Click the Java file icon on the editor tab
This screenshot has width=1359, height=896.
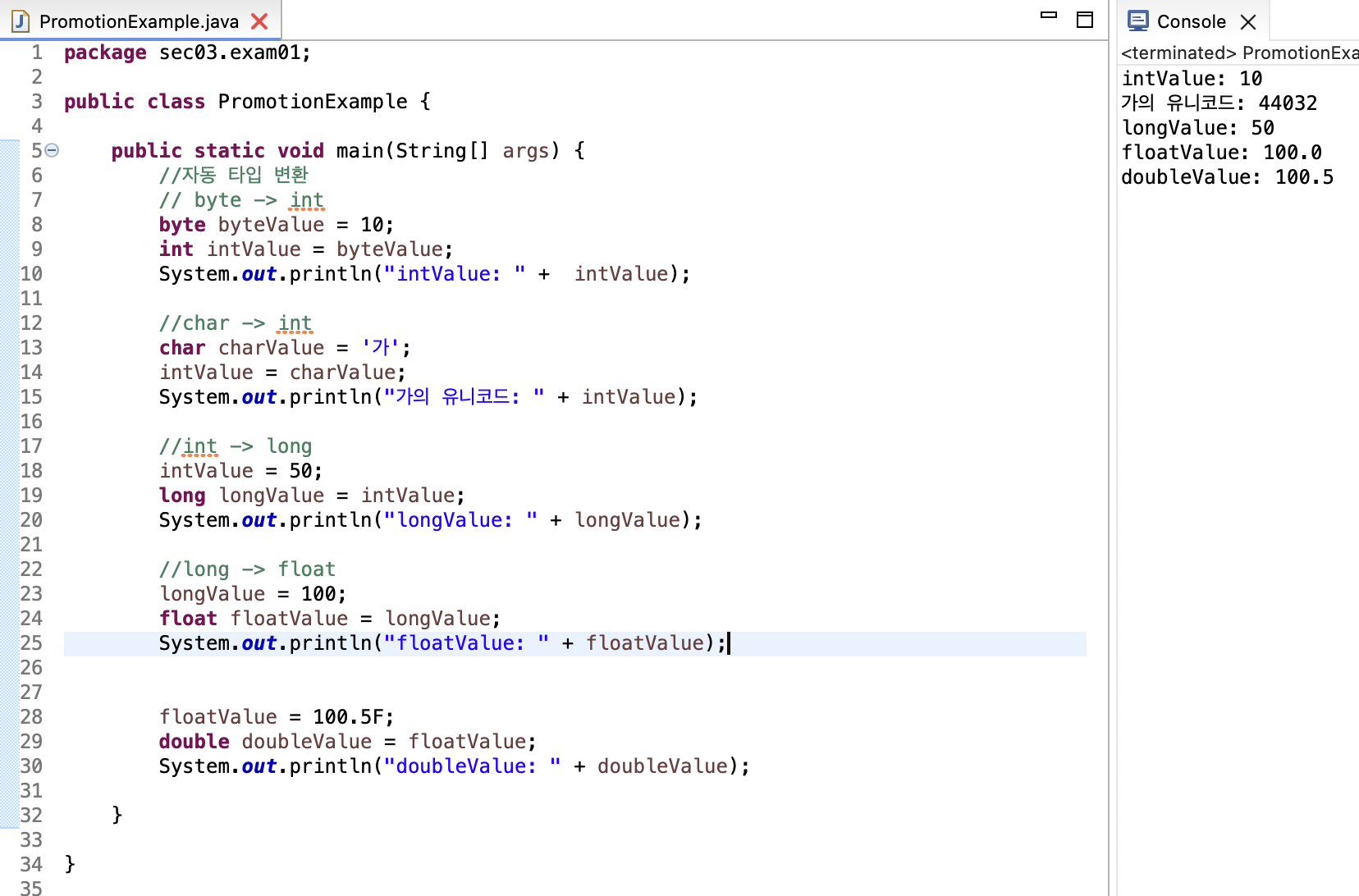21,21
